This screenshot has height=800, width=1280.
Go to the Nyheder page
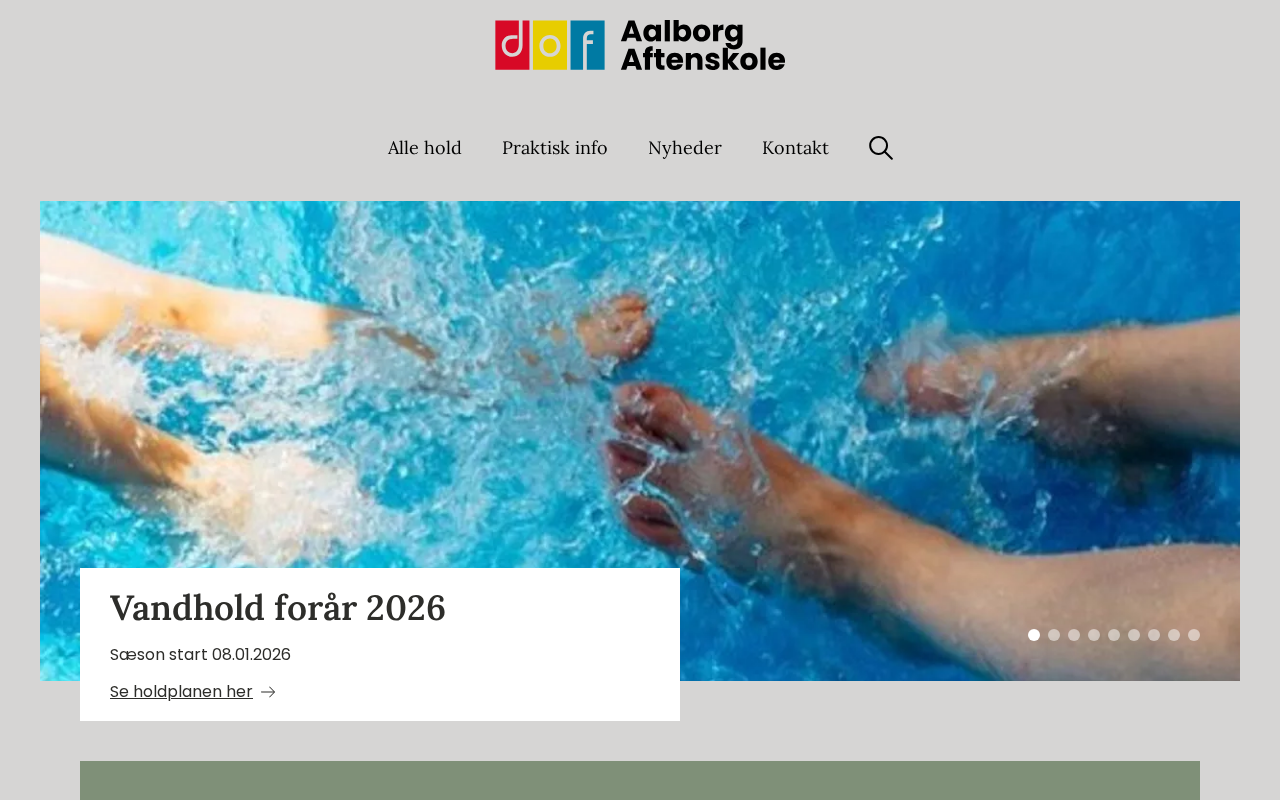pos(685,148)
